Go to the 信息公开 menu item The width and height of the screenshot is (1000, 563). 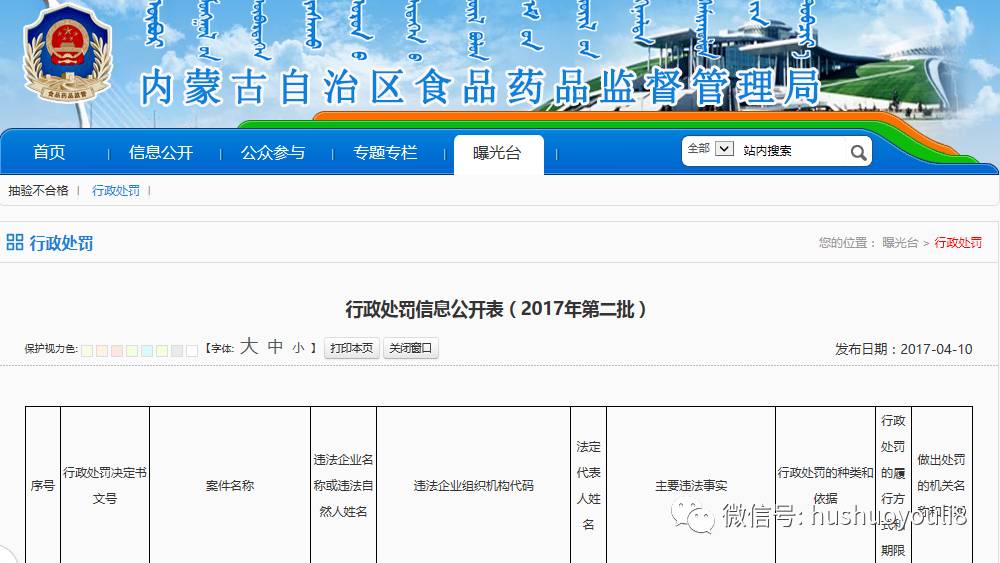tap(161, 153)
